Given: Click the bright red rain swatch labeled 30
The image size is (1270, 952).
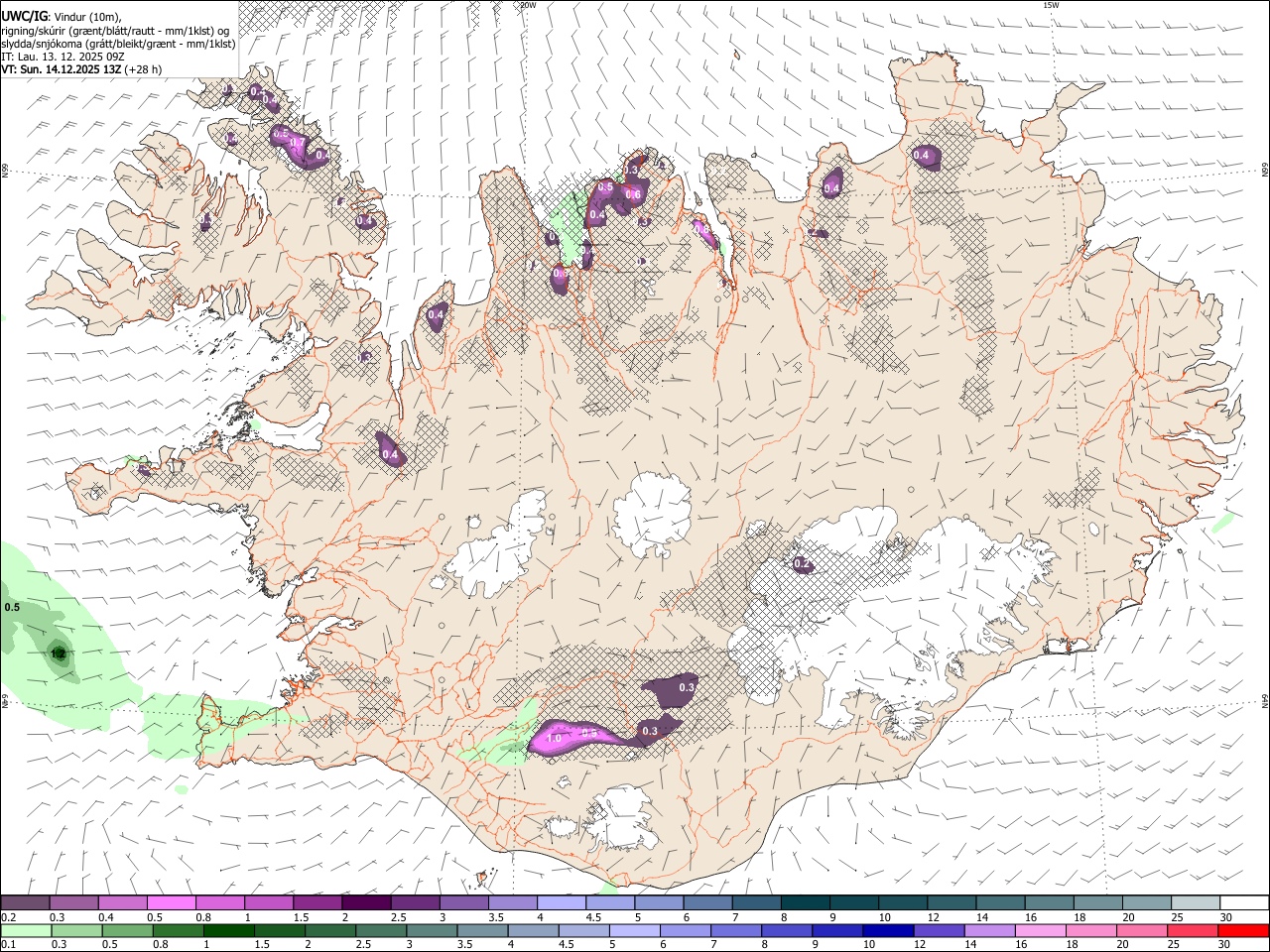Looking at the screenshot, I should 1243,931.
